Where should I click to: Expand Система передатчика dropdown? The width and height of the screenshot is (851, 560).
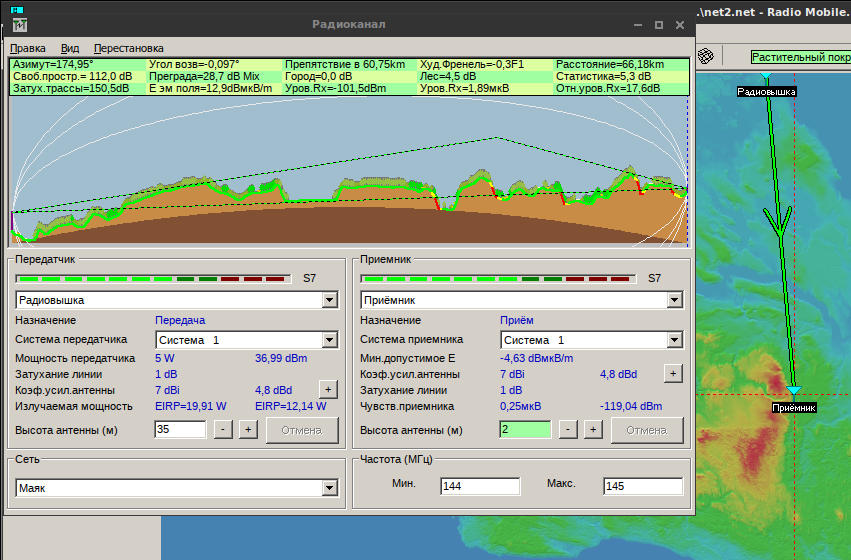(329, 340)
